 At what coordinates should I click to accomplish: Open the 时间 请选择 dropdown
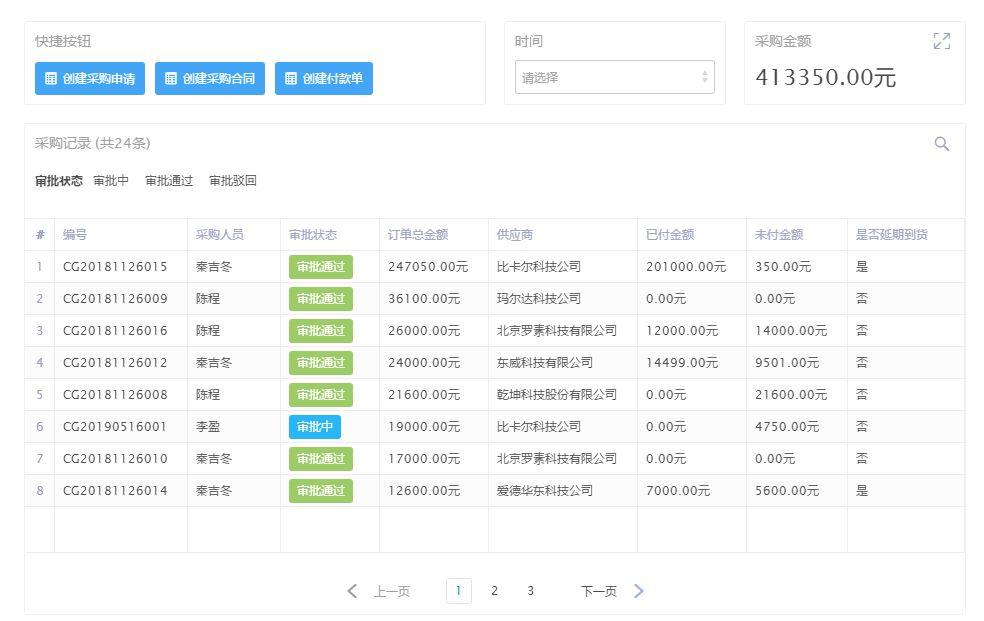[x=614, y=77]
